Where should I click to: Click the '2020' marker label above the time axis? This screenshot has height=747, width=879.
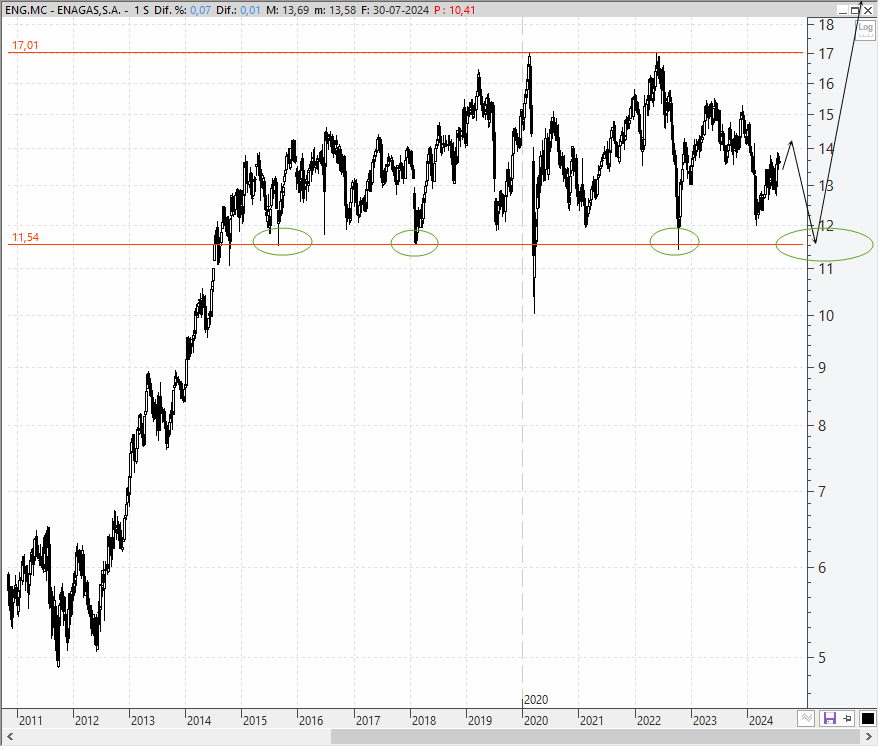(536, 700)
